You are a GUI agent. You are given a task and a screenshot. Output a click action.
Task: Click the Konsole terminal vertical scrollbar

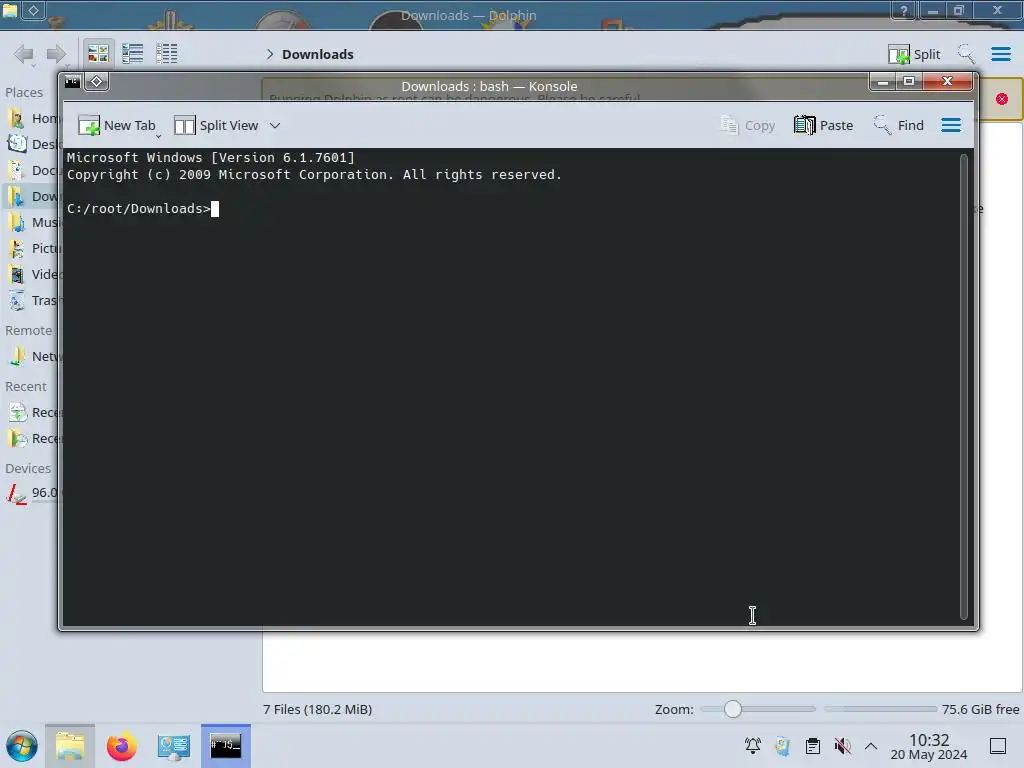point(964,387)
